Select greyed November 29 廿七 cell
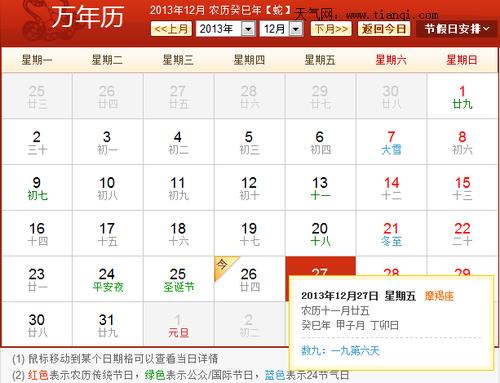This screenshot has width=500, height=383. point(320,96)
